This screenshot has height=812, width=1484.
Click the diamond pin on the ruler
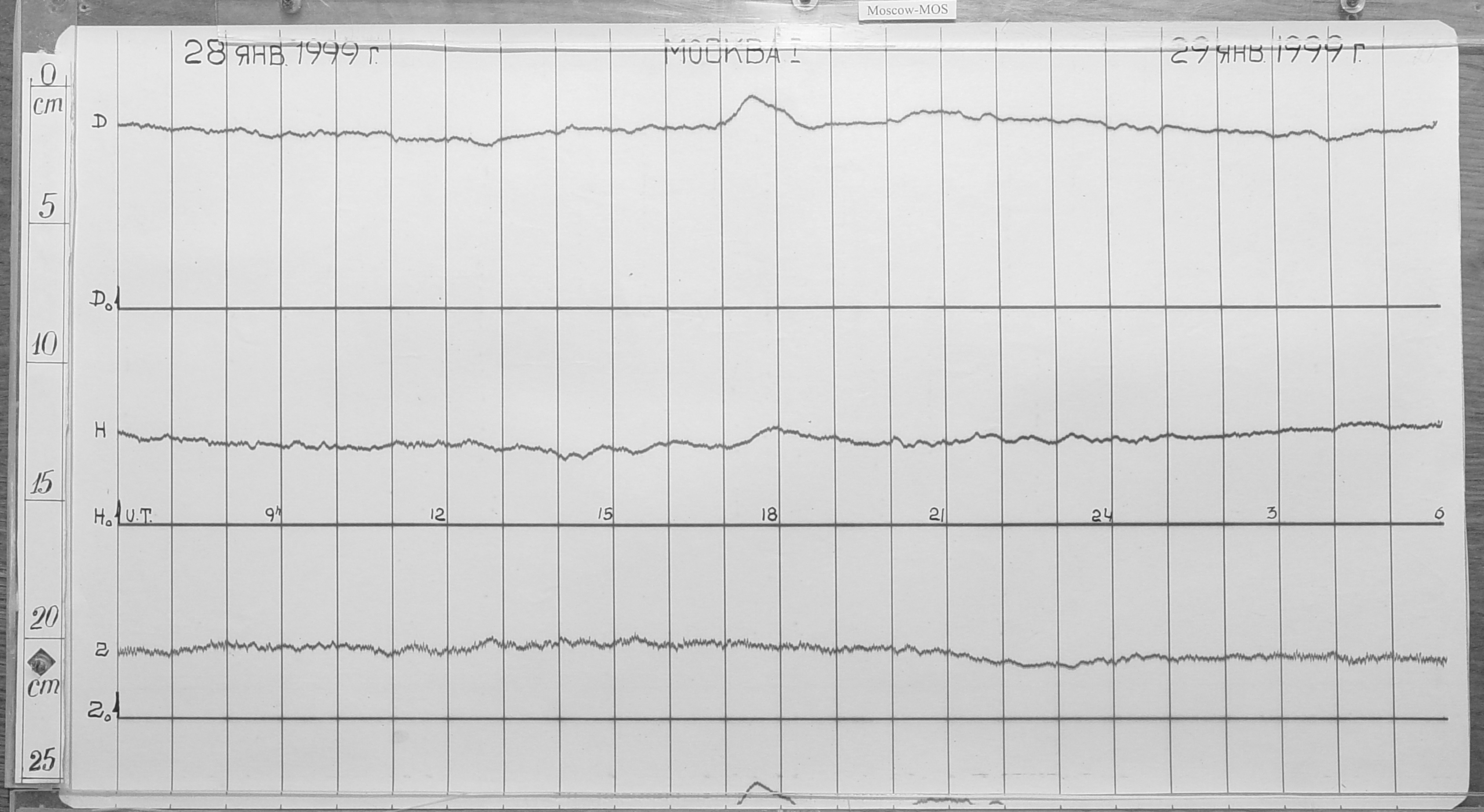[x=41, y=661]
